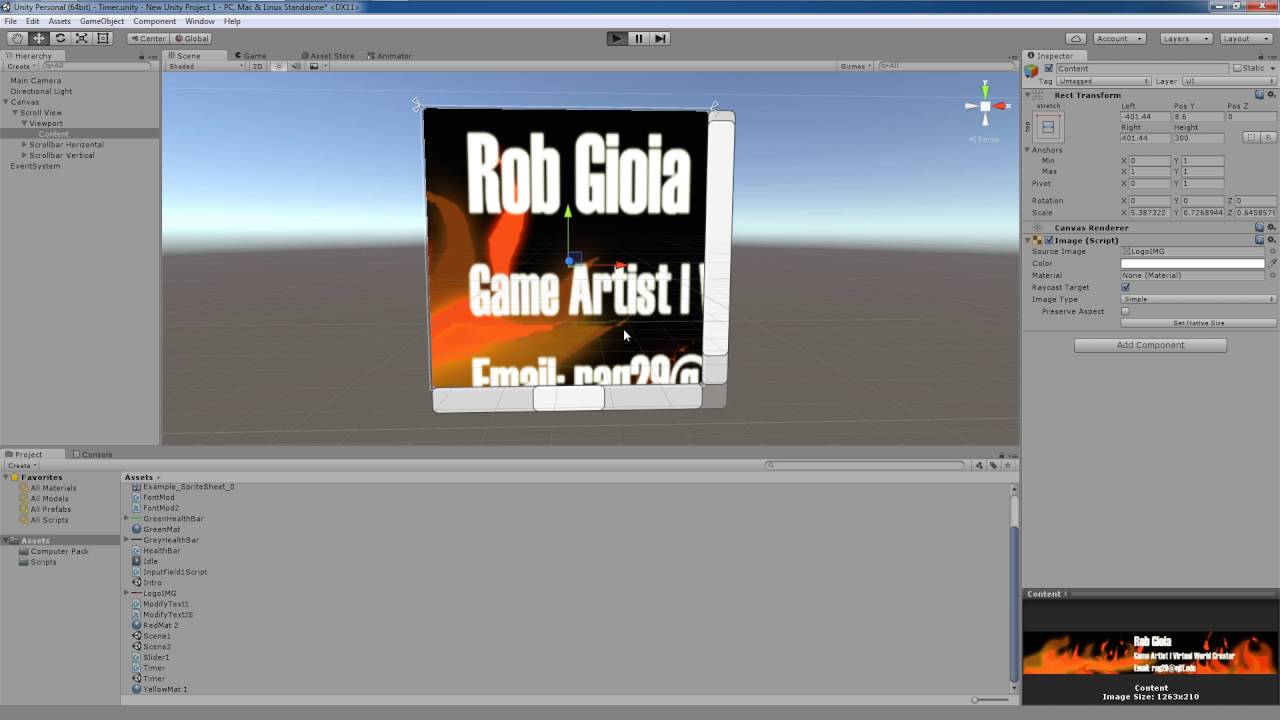1280x720 pixels.
Task: Click the Set Native Size button
Action: pyautogui.click(x=1198, y=323)
